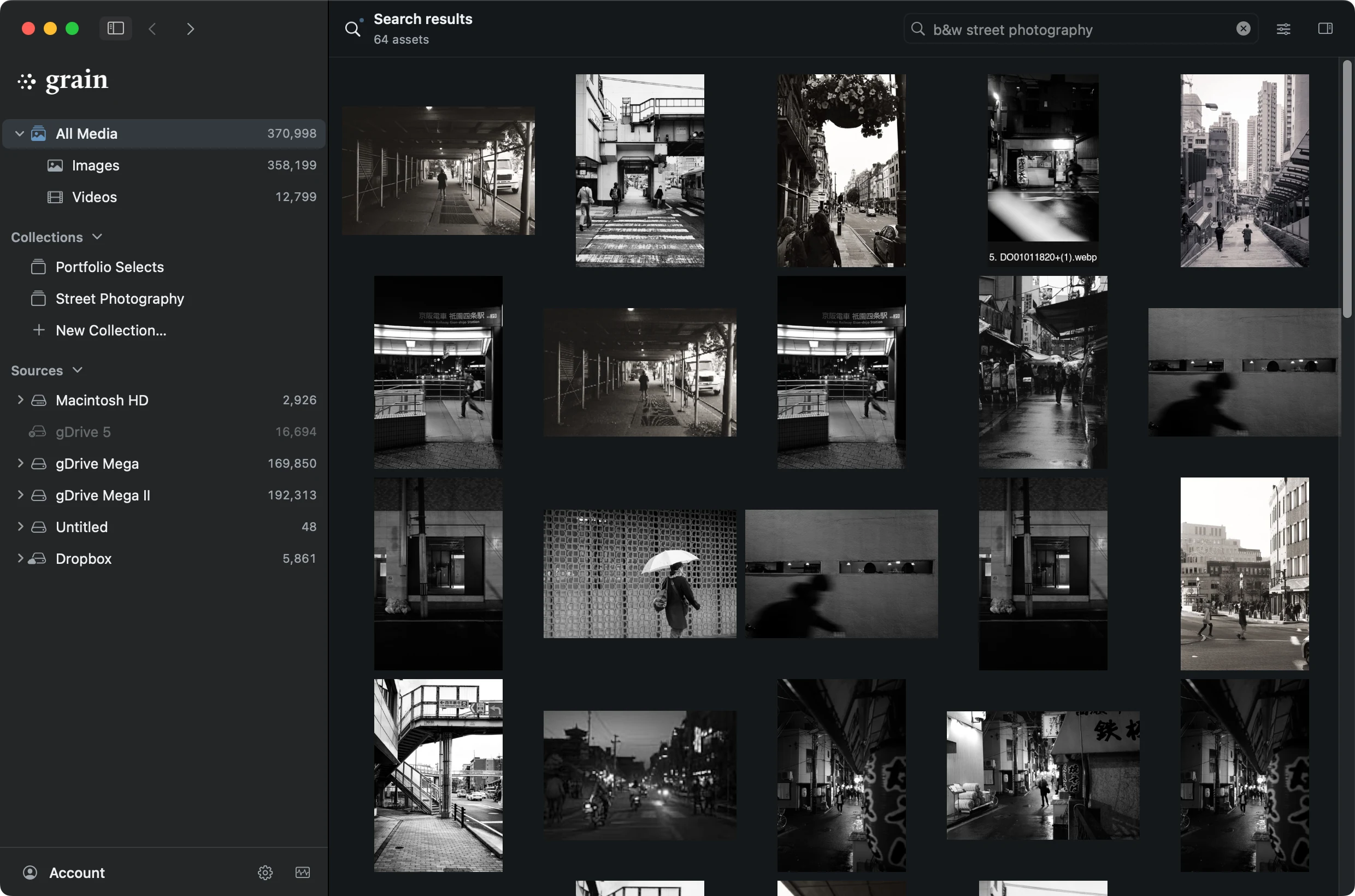Collapse the Collections section
Image resolution: width=1355 pixels, height=896 pixels.
[x=97, y=237]
